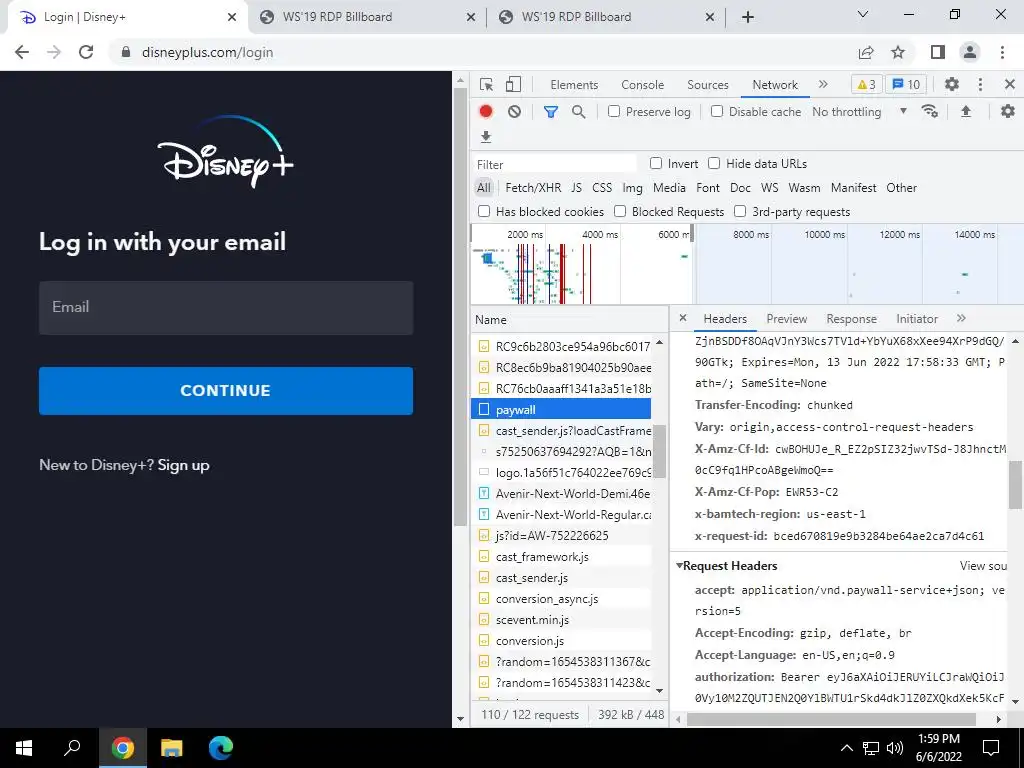Click the Sign up link
This screenshot has width=1024, height=768.
coord(184,465)
